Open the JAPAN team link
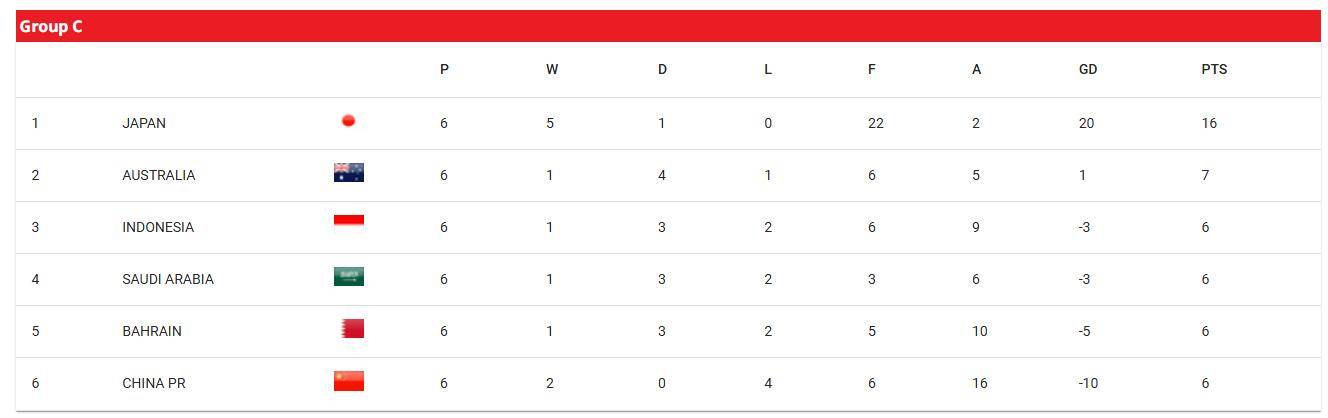Image resolution: width=1328 pixels, height=418 pixels. [x=144, y=123]
